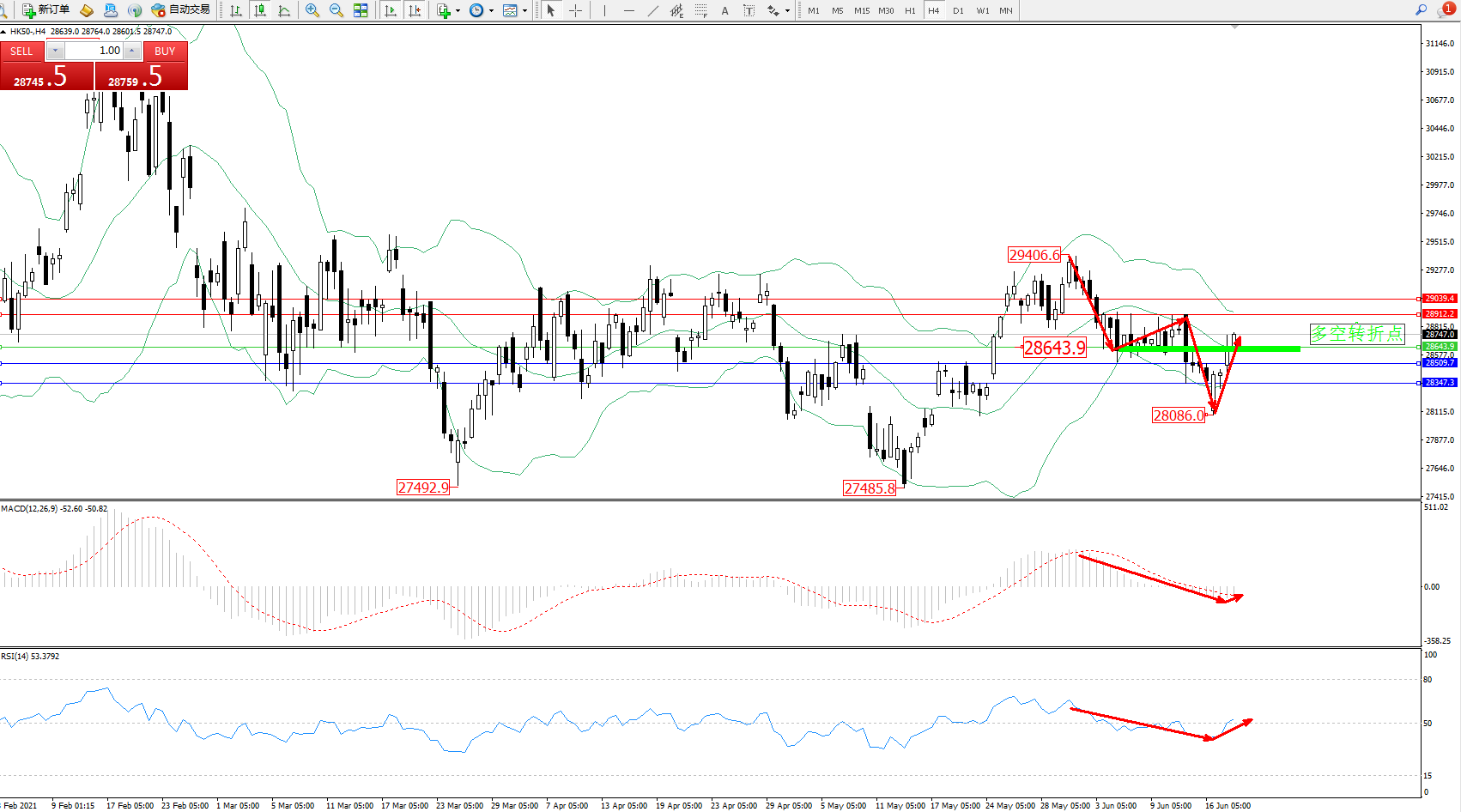Click the zoom in magnifier icon
Screen dimensions: 1461x812
tap(312, 10)
